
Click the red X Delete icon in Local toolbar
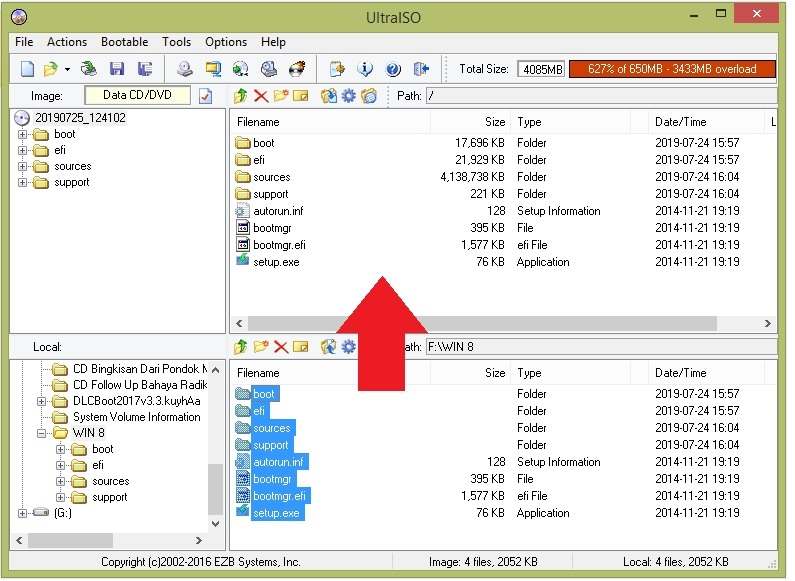[280, 347]
